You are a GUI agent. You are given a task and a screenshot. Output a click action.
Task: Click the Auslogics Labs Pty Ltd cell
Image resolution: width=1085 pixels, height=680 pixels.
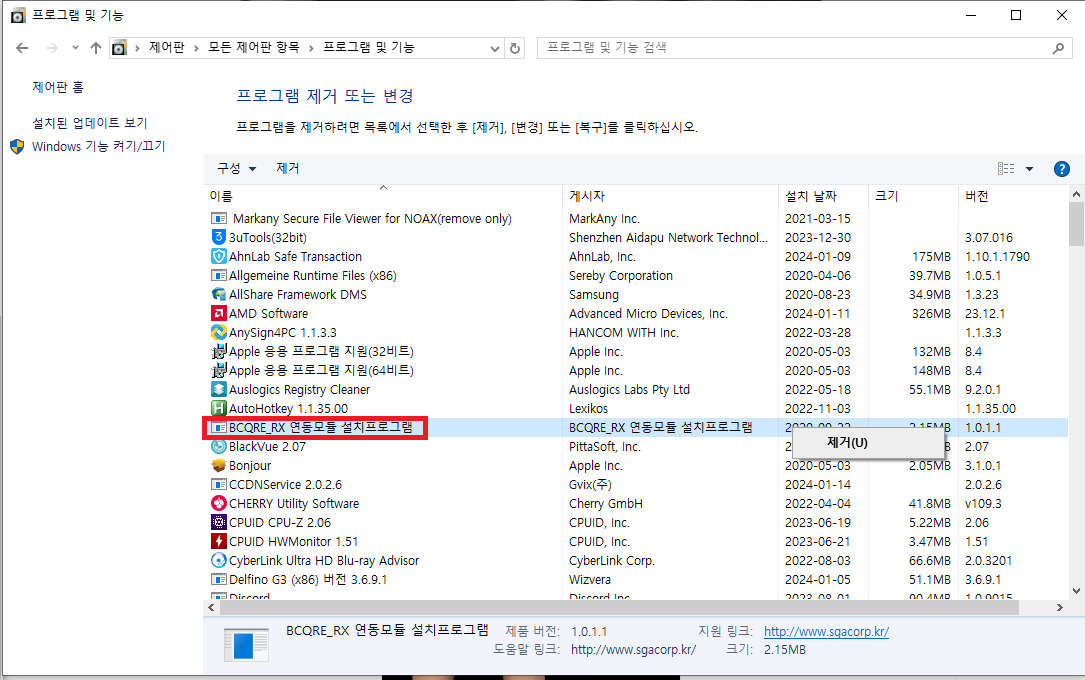coord(629,389)
